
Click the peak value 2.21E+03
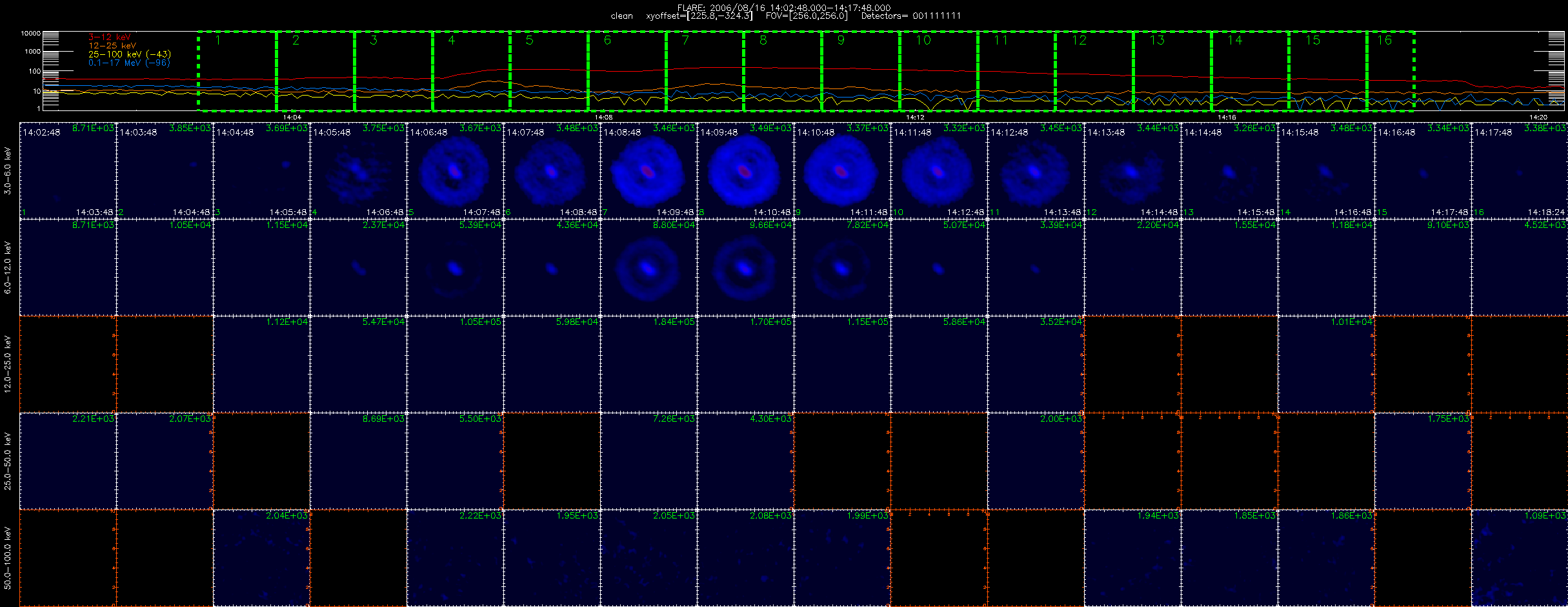[x=93, y=419]
